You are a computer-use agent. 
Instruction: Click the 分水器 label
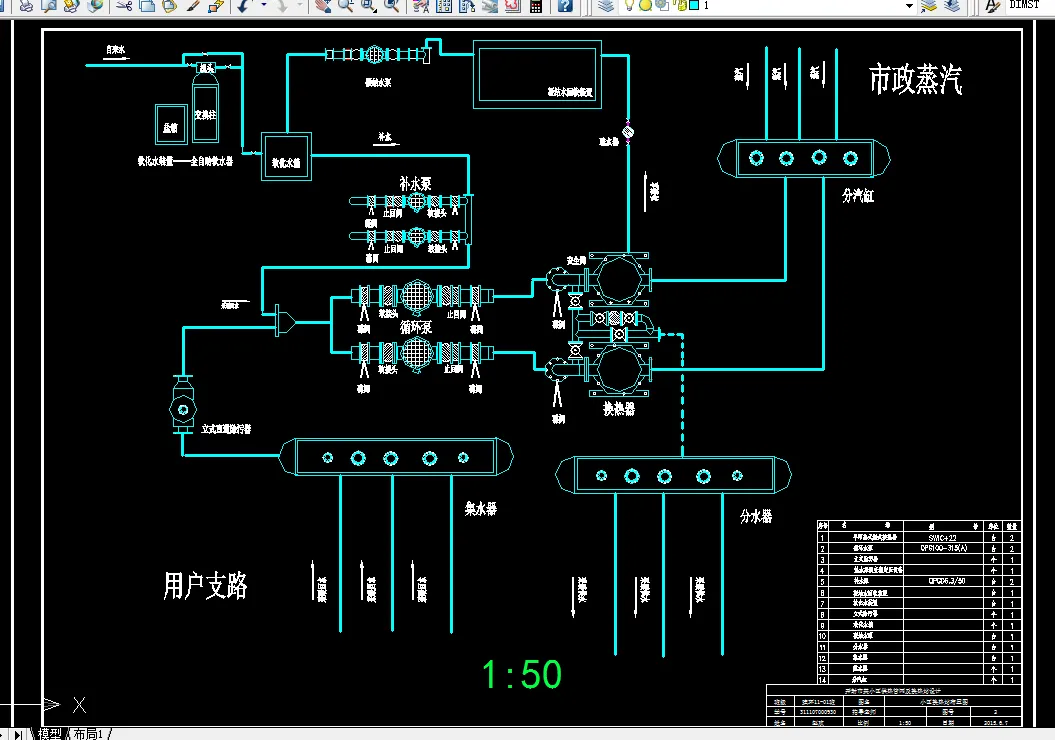[756, 516]
